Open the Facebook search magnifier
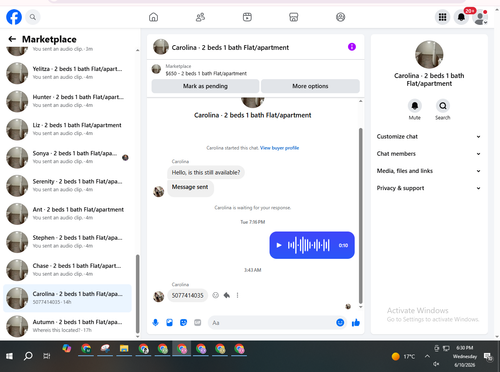Image resolution: width=500 pixels, height=372 pixels. 33,17
